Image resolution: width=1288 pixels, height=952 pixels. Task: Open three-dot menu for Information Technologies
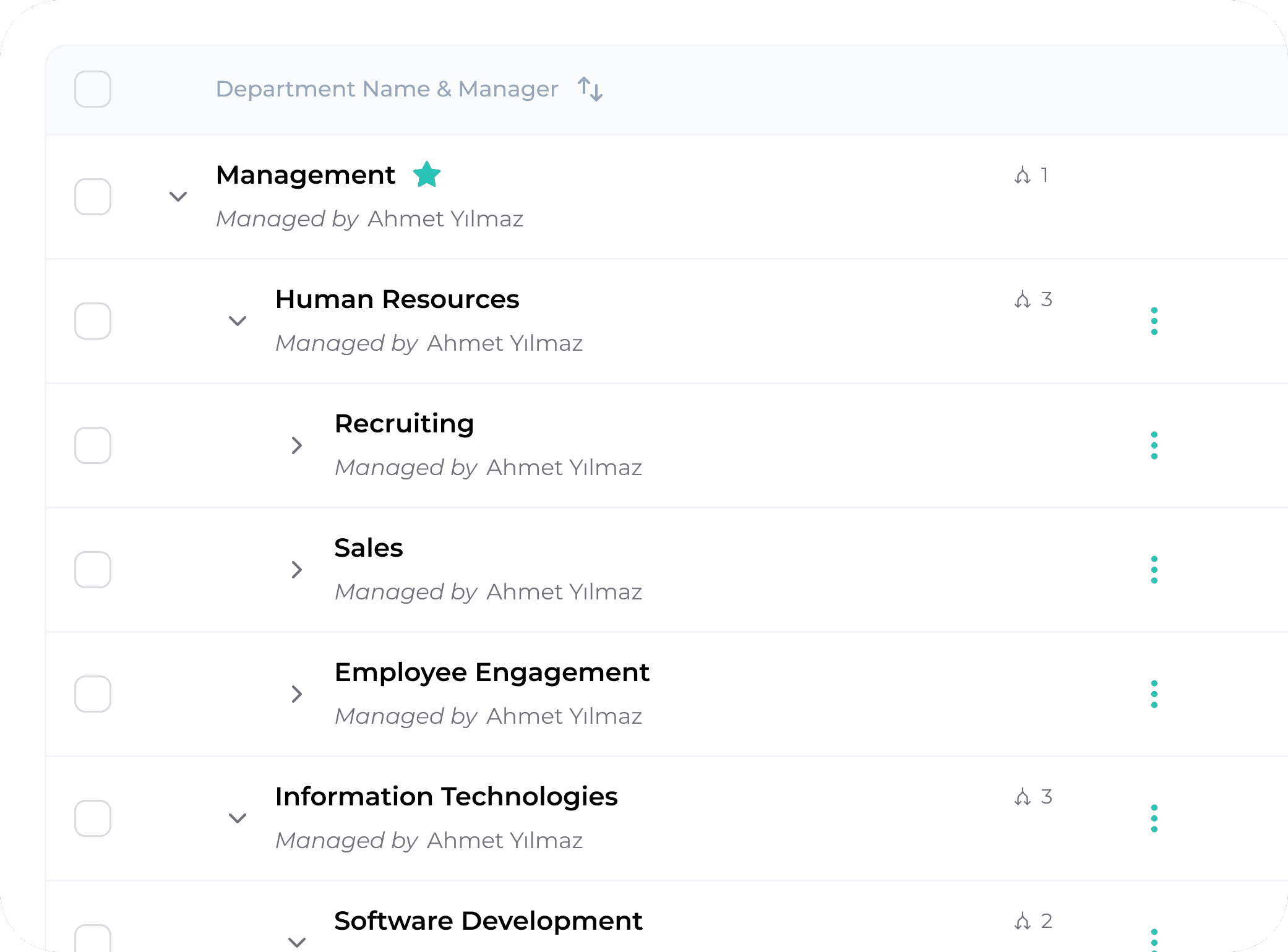(x=1154, y=818)
